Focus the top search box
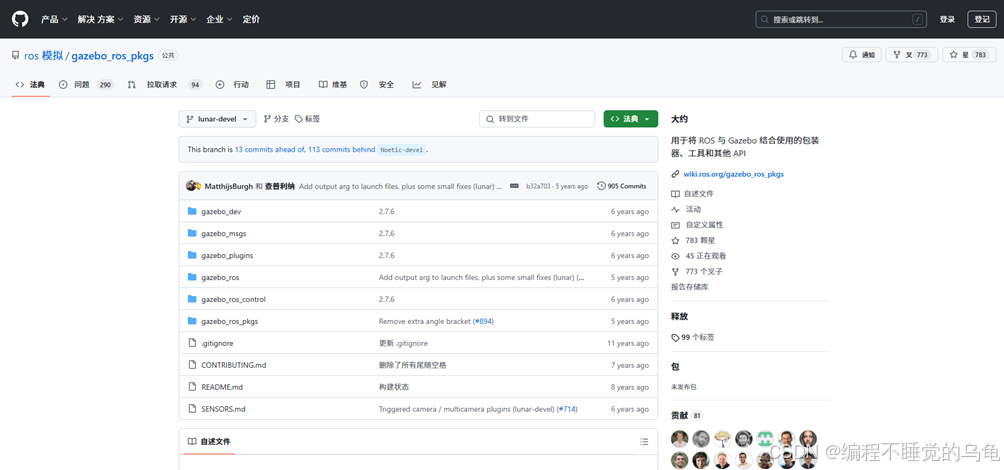The height and width of the screenshot is (470, 1004). tap(841, 19)
